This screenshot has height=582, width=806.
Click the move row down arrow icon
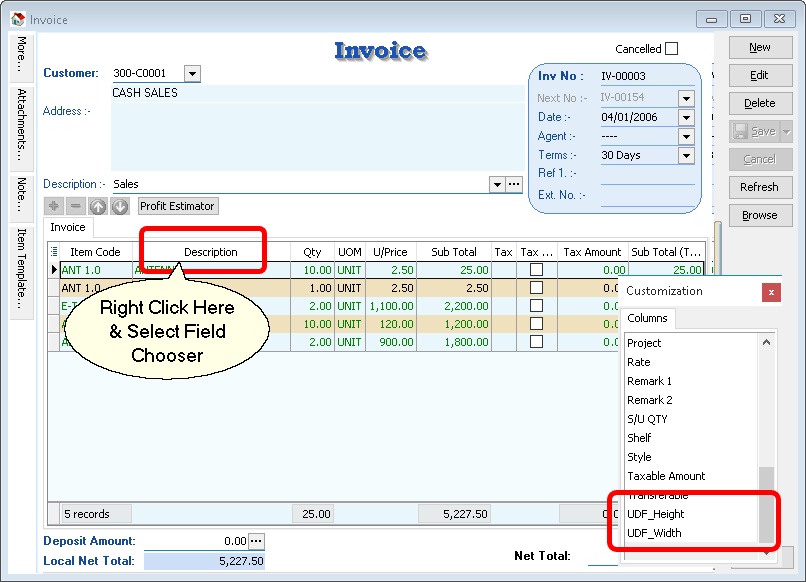120,206
